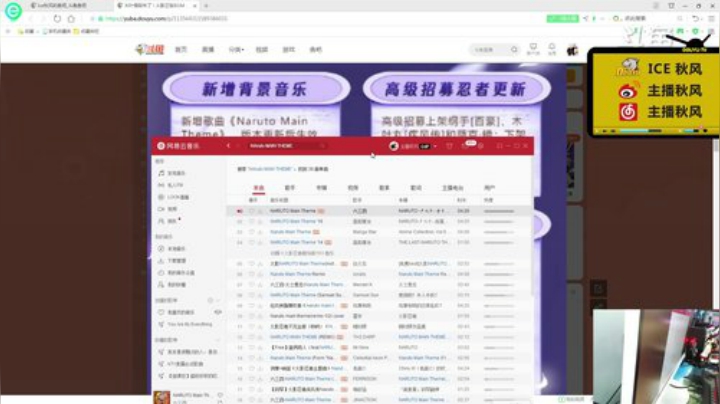Viewport: 720px width, 404px height.
Task: Open NetEase messages mail icon
Action: 465,146
